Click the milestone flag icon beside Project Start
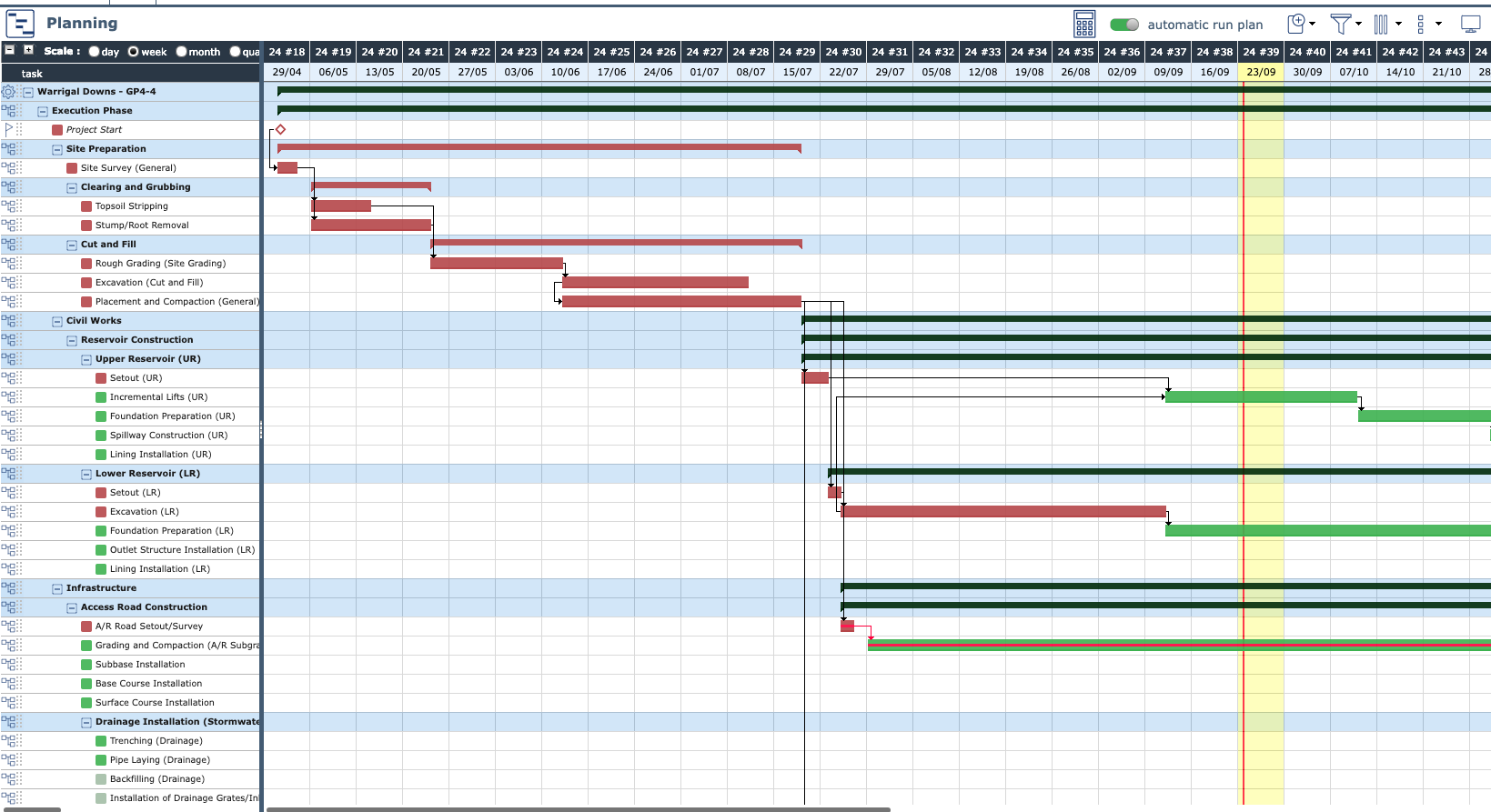The image size is (1491, 812). (9, 130)
